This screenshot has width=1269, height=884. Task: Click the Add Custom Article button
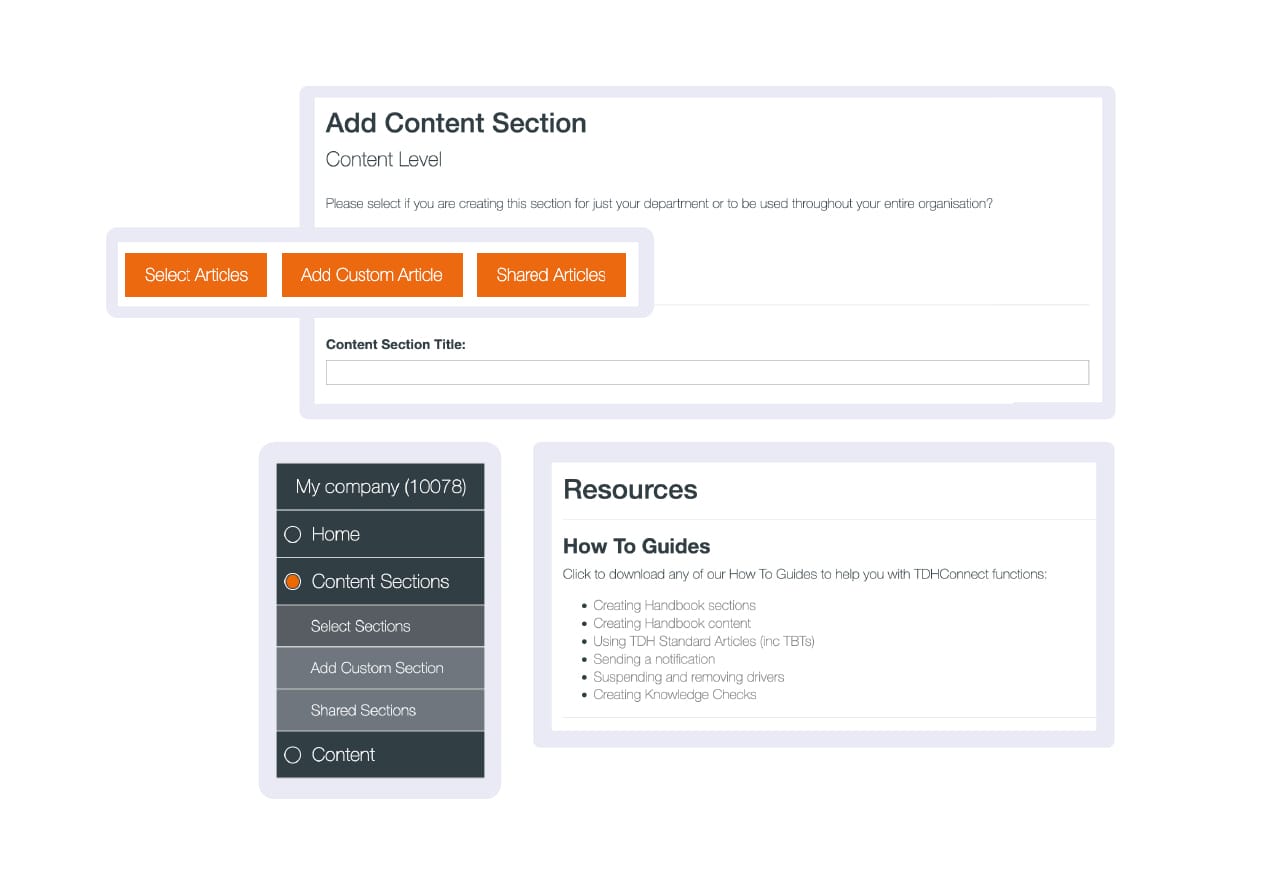point(371,275)
